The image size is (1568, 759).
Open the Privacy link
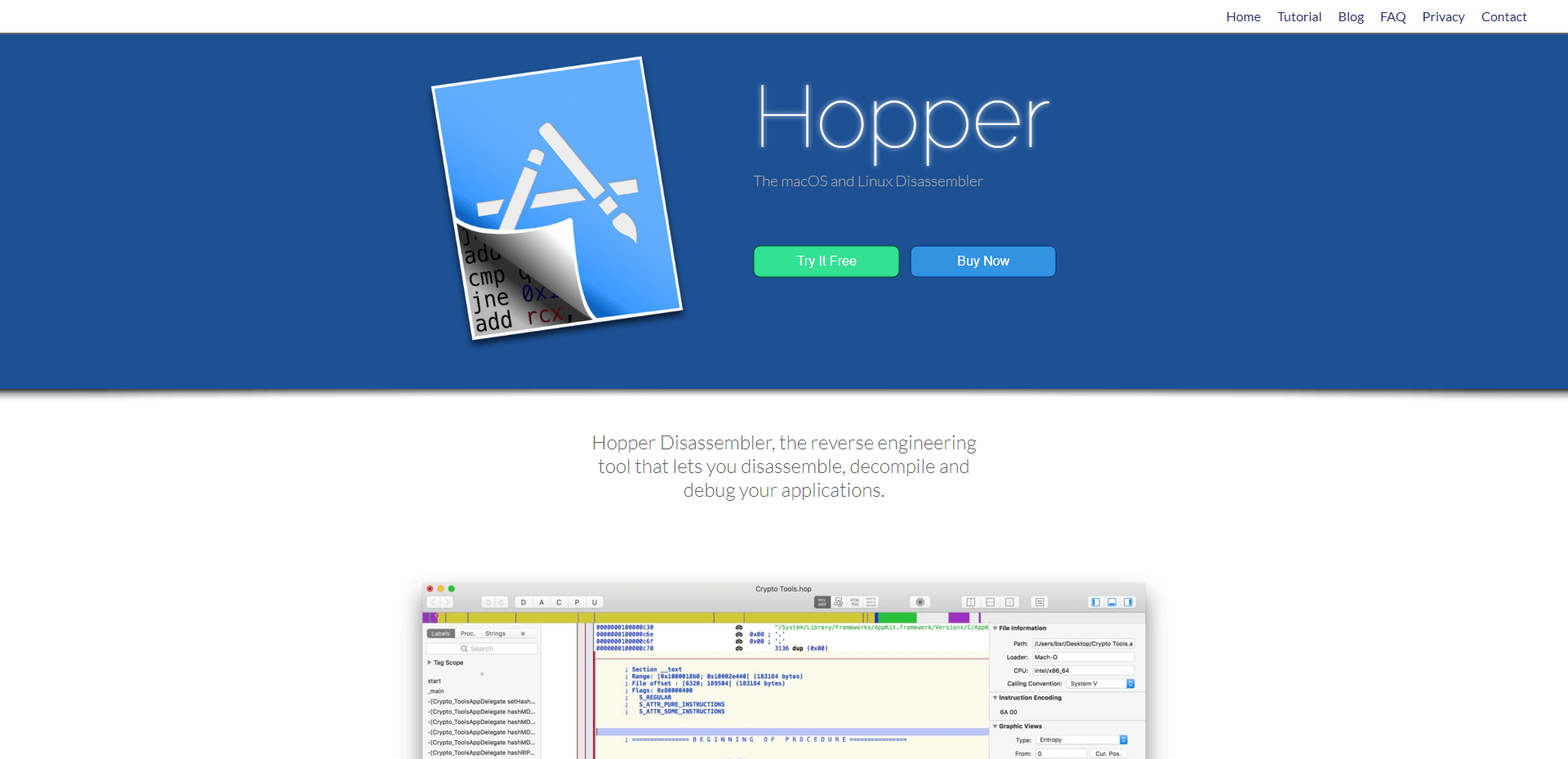pos(1443,16)
